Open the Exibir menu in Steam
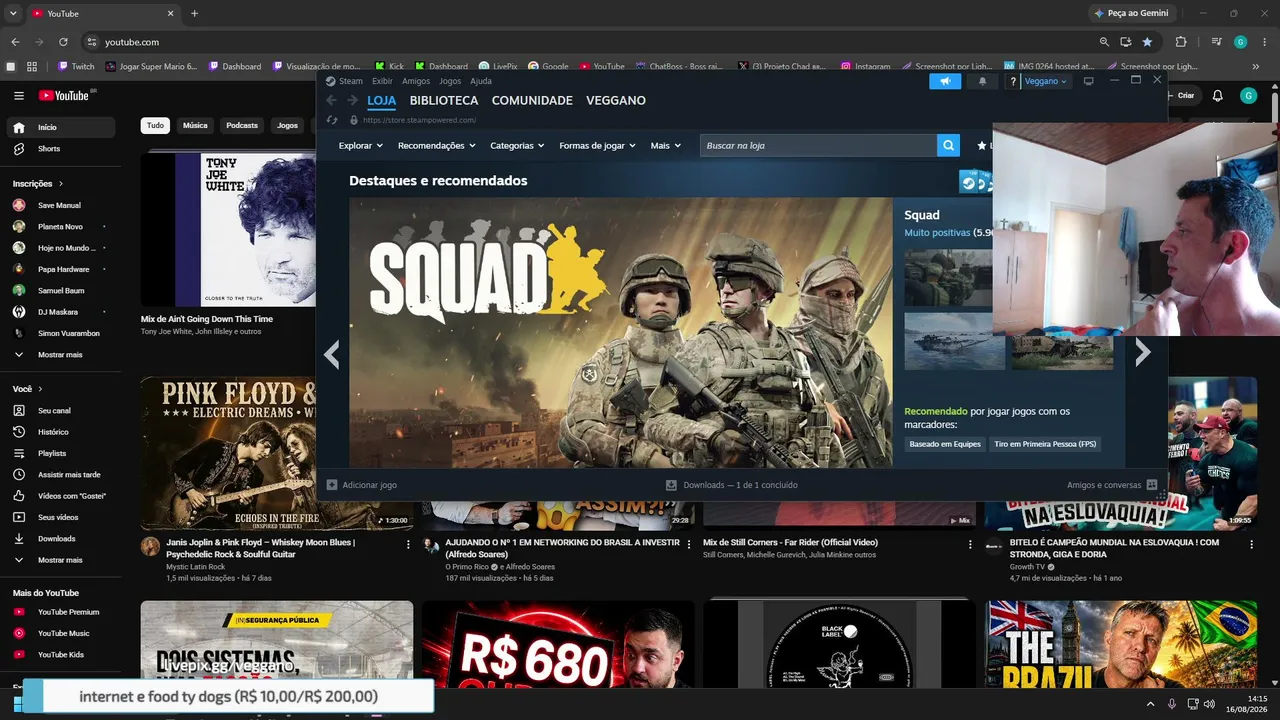 pos(382,81)
